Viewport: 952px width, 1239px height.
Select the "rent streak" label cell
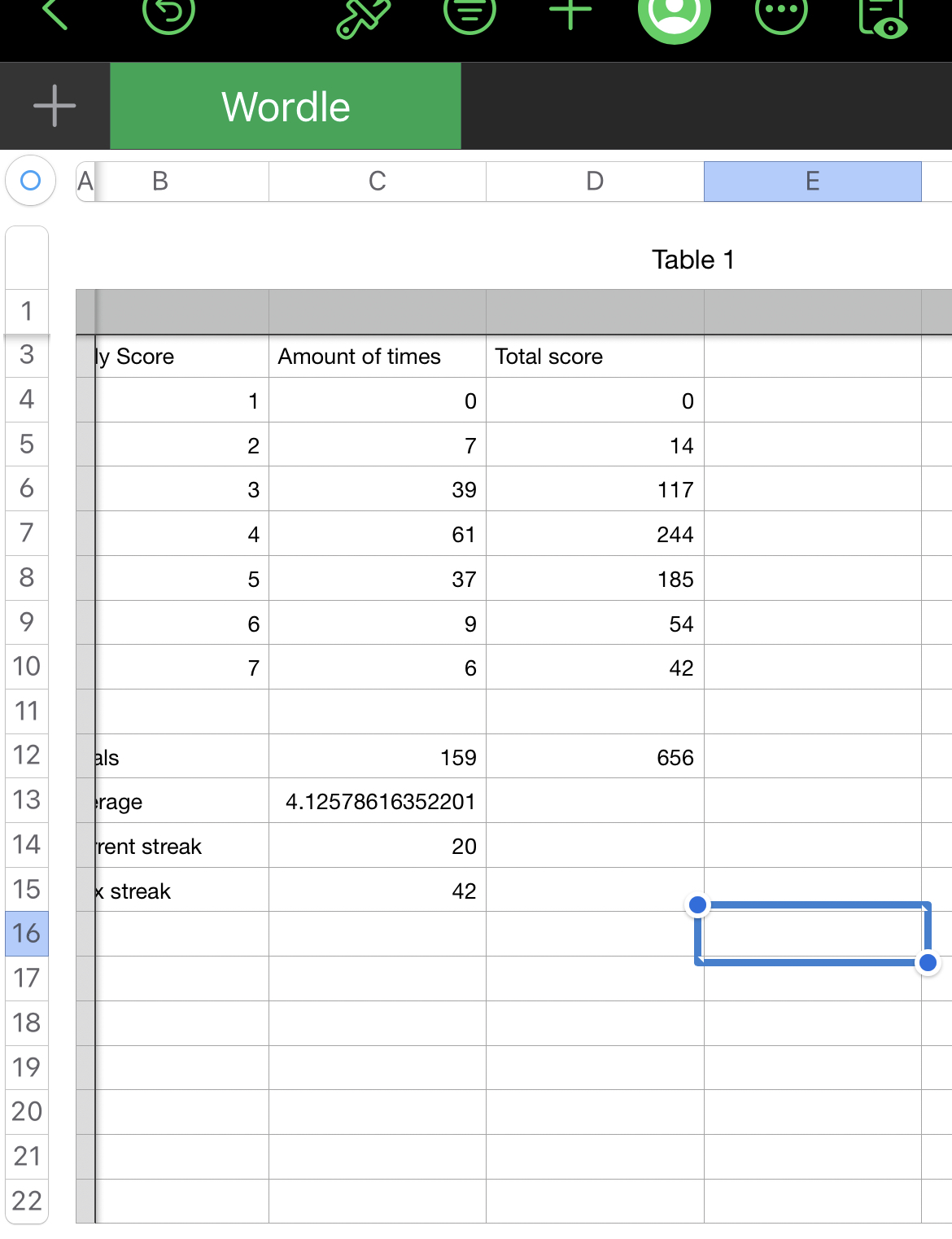182,846
